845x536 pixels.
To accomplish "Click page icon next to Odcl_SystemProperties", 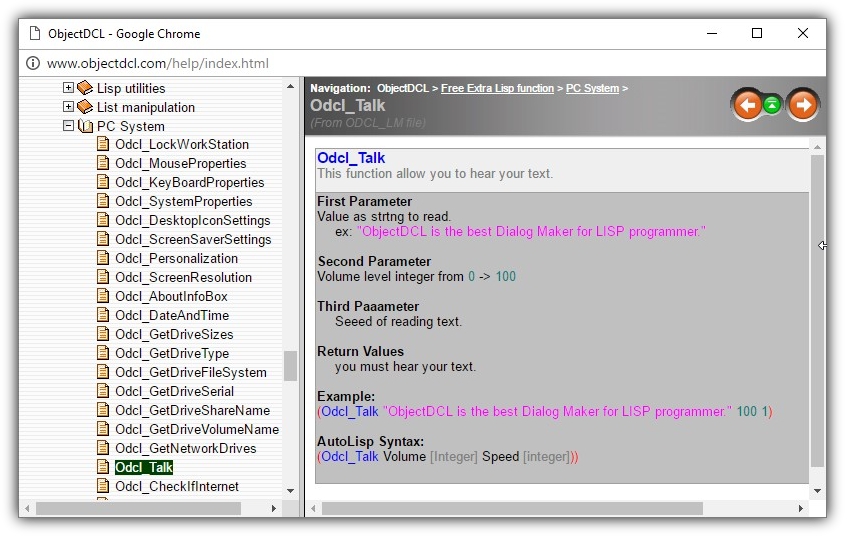I will click(x=102, y=201).
